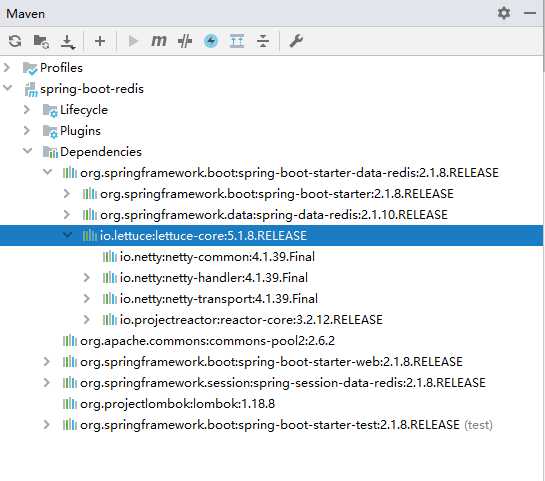The width and height of the screenshot is (545, 481).
Task: Collapse the Dependencies node
Action: (27, 151)
